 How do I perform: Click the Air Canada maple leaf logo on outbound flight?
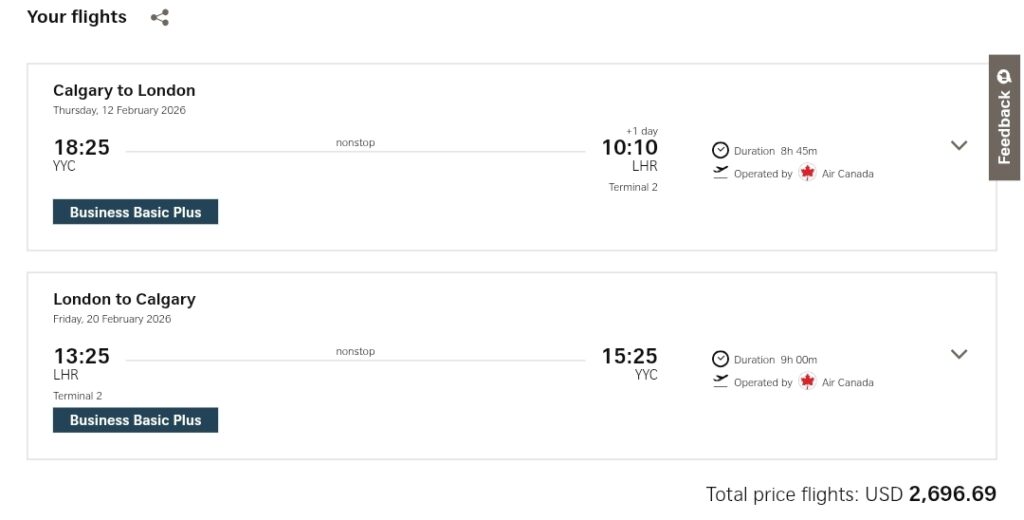click(x=808, y=173)
